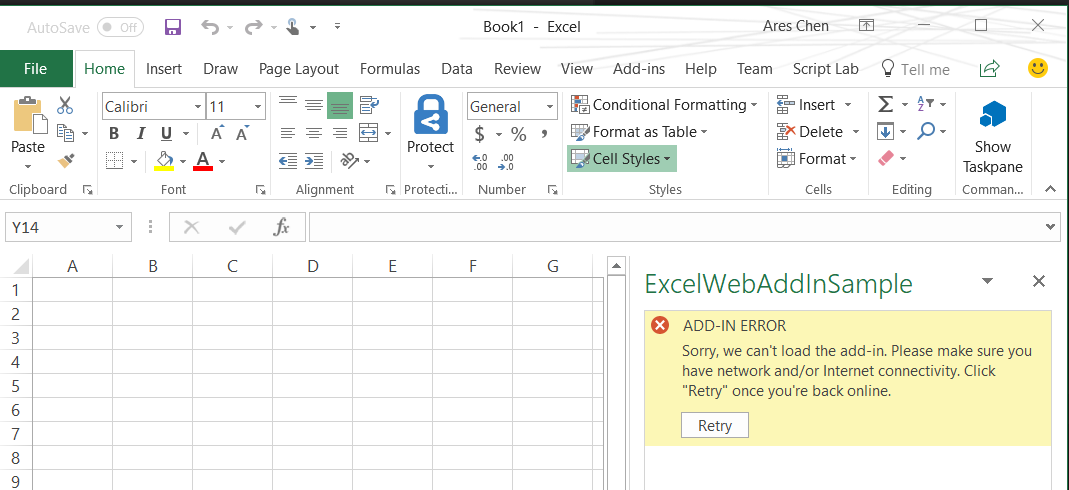1069x490 pixels.
Task: Open the Protect lock icon
Action: point(430,125)
